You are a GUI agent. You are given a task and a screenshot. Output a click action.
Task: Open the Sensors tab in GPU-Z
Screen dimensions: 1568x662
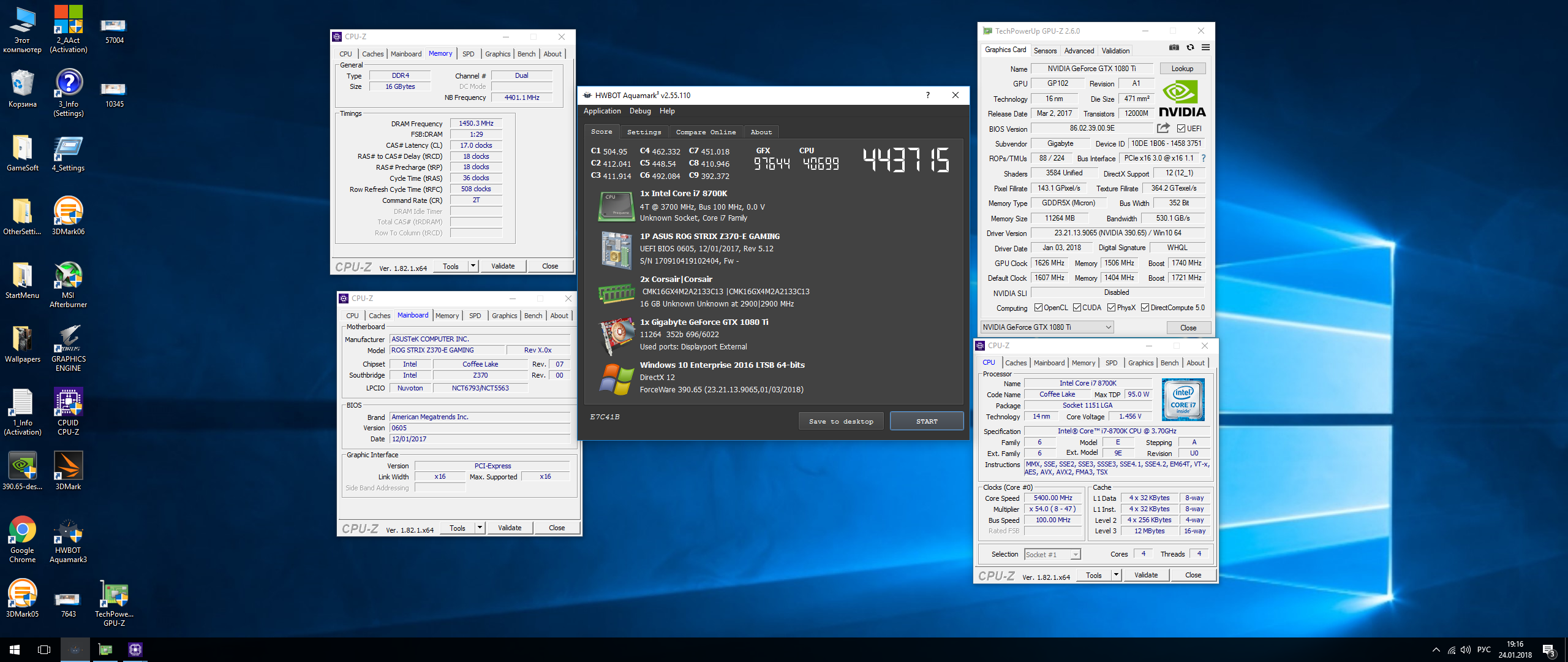pos(1045,51)
